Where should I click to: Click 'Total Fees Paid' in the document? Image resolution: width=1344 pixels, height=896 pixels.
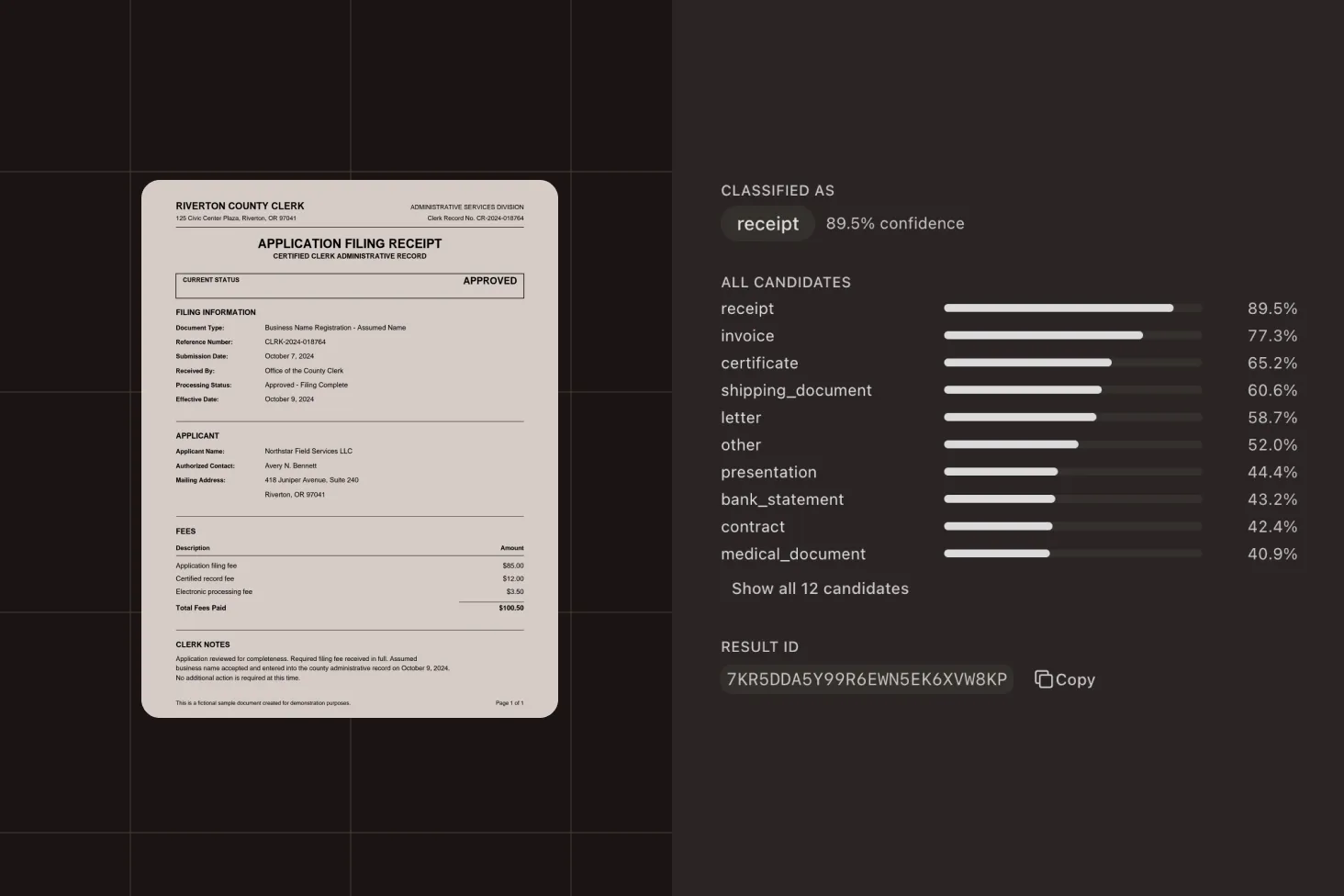coord(201,608)
